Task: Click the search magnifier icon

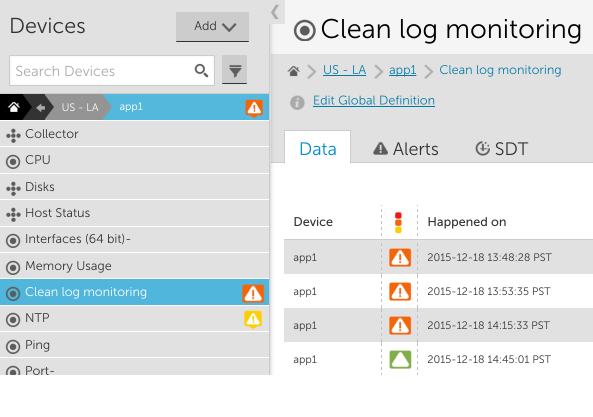Action: (x=201, y=71)
